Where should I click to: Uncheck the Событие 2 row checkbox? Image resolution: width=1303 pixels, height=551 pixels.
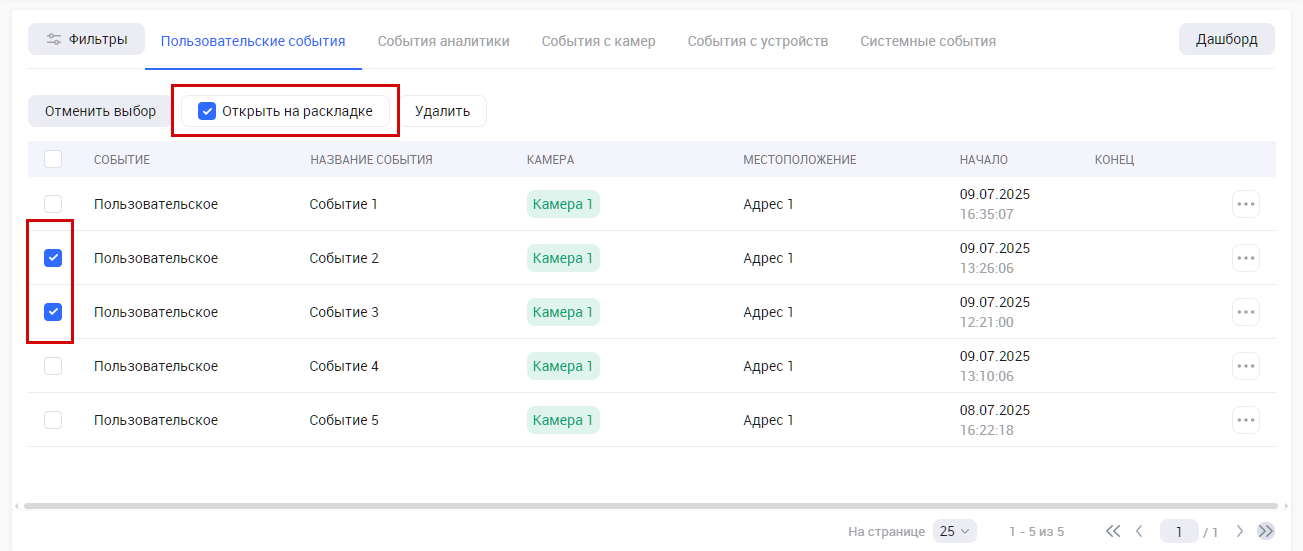click(53, 258)
